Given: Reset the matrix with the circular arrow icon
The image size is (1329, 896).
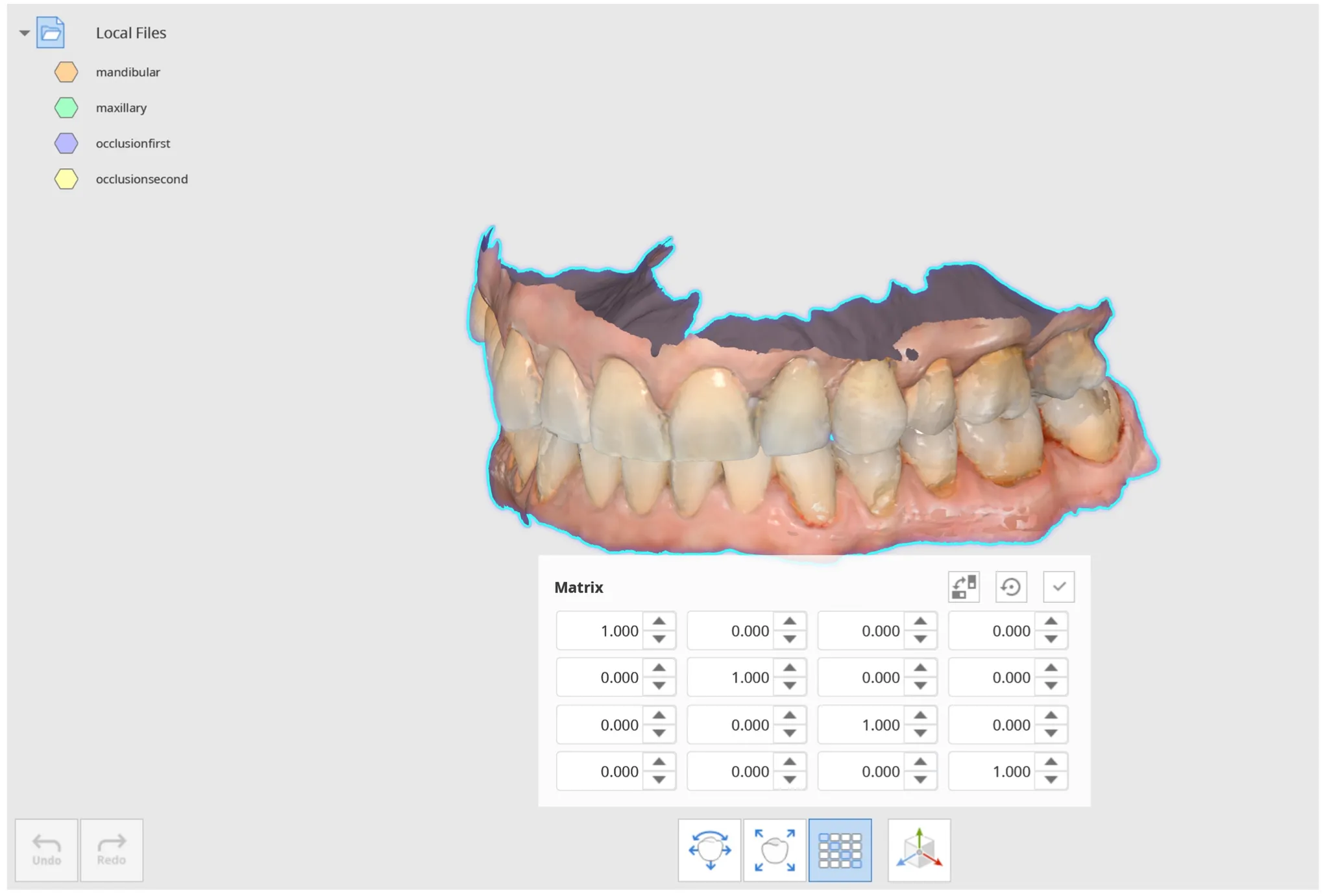Looking at the screenshot, I should tap(1011, 587).
